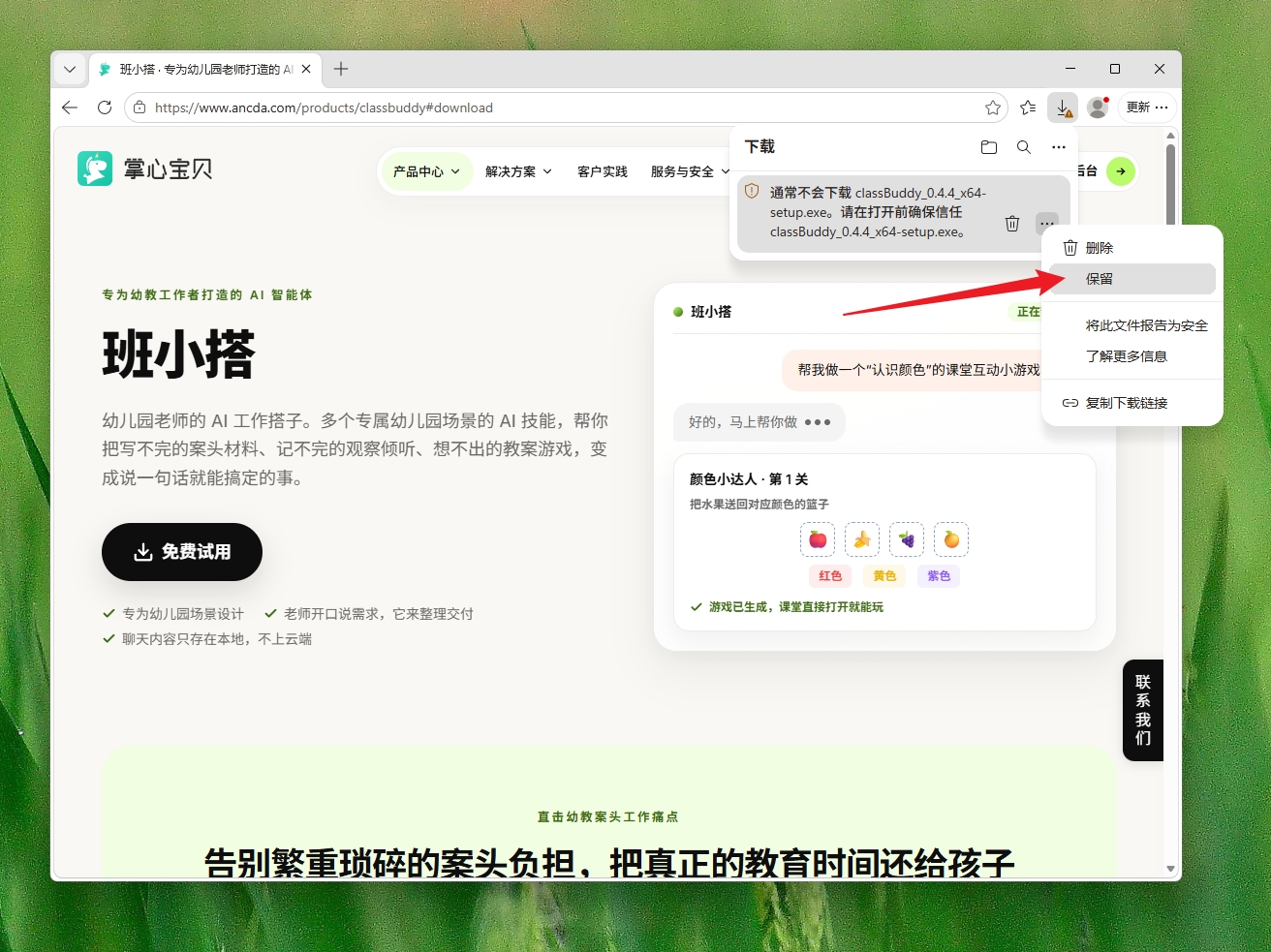Bookmark this page with star icon
Viewport: 1271px width, 952px height.
[x=993, y=107]
